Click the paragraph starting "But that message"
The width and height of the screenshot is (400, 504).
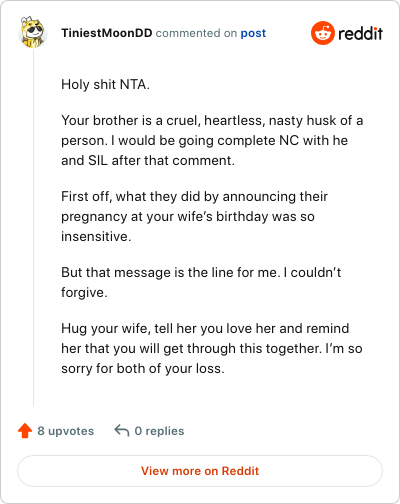[x=201, y=282]
